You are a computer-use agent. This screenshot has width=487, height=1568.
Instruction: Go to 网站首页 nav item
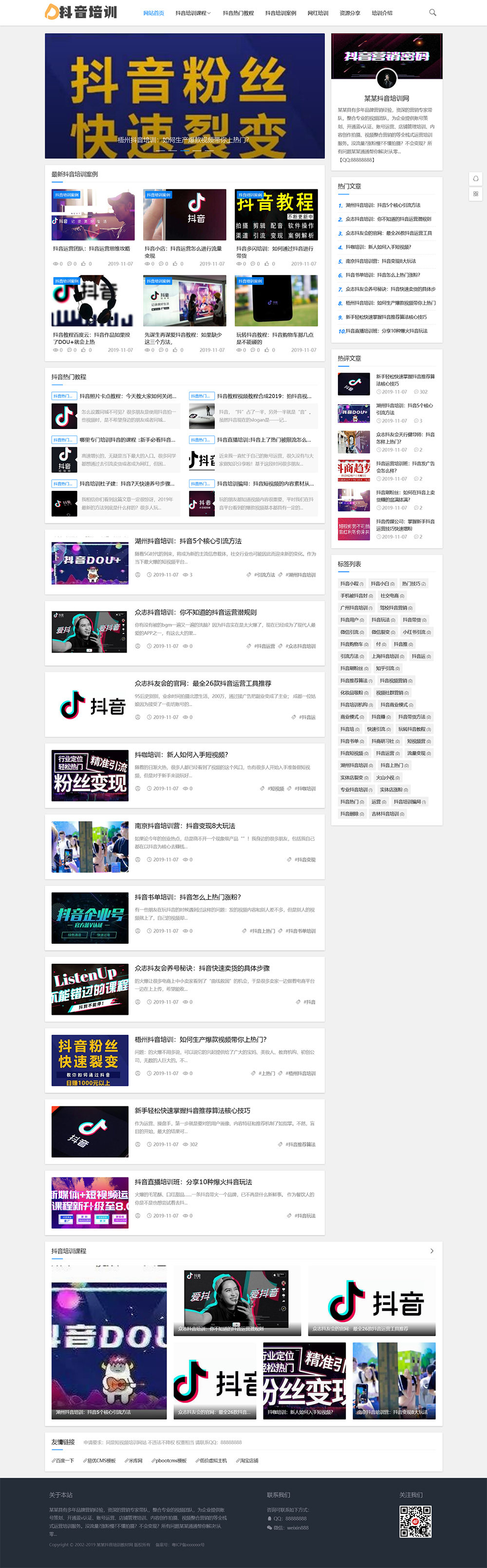(x=153, y=13)
